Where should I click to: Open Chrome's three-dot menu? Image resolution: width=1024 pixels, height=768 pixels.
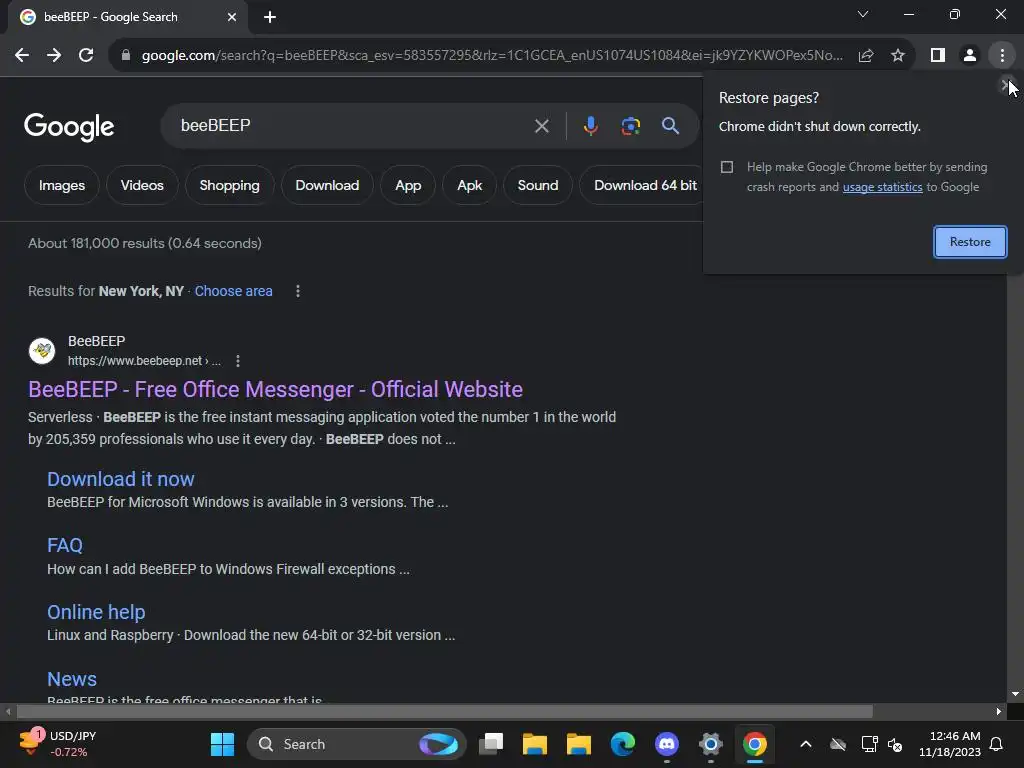click(1002, 56)
